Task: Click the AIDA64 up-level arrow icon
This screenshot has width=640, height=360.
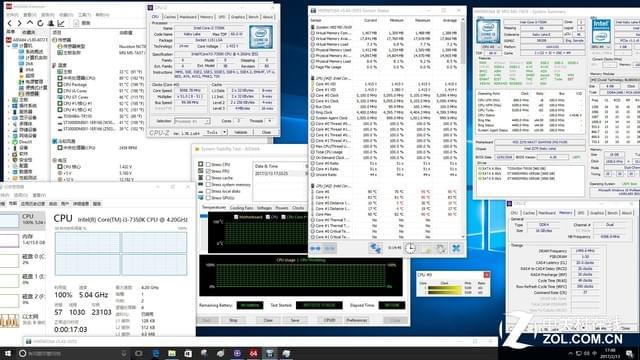Action: [x=30, y=23]
